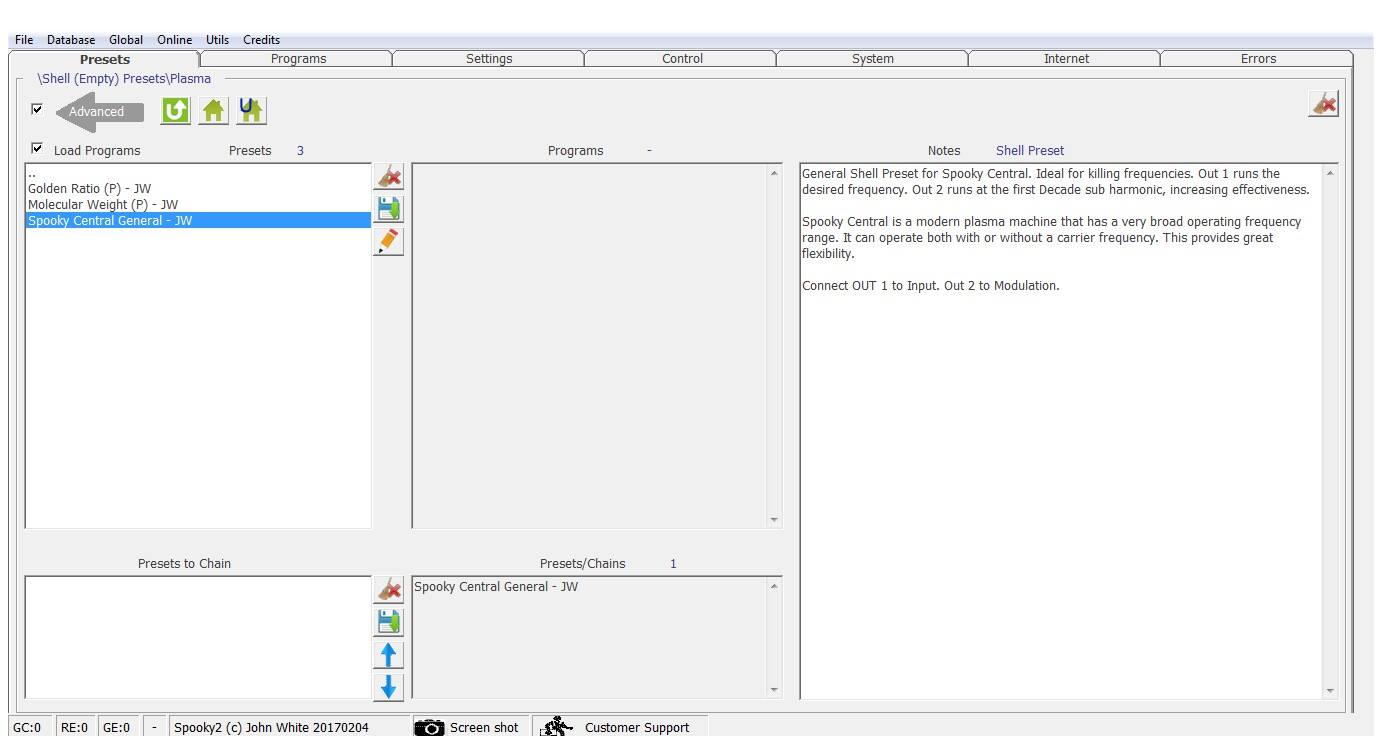
Task: Switch to the Internet tab
Action: (x=1066, y=59)
